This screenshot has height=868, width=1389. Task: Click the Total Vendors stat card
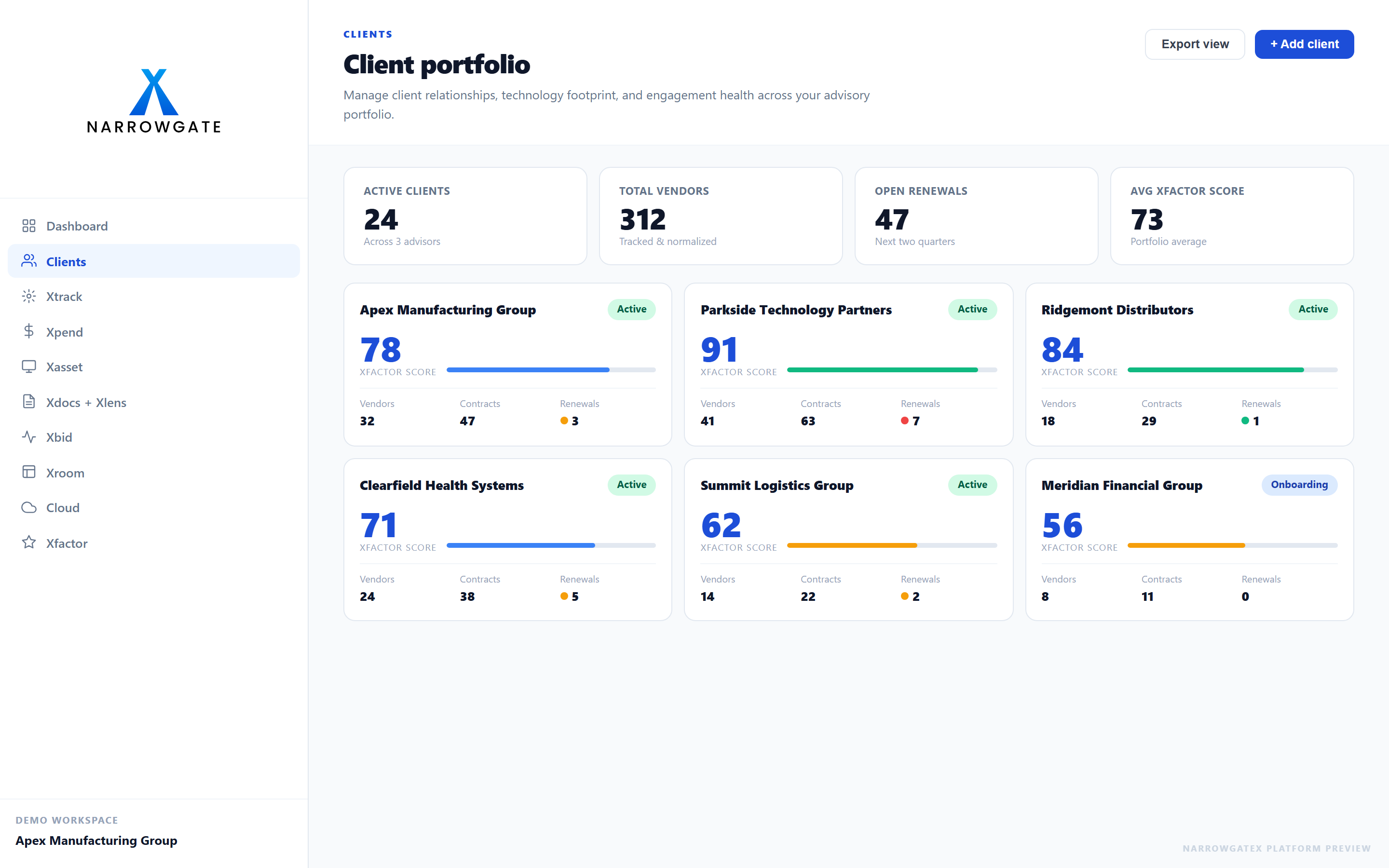click(x=721, y=216)
